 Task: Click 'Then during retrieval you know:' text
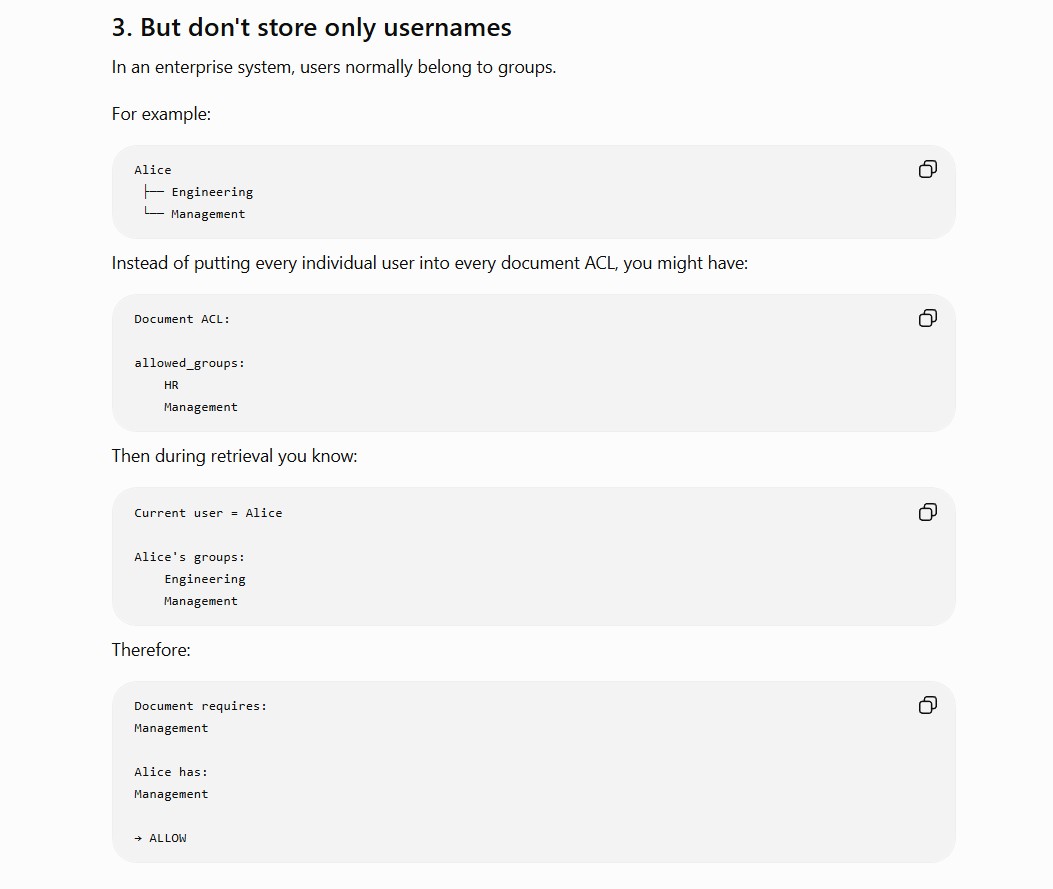[234, 456]
